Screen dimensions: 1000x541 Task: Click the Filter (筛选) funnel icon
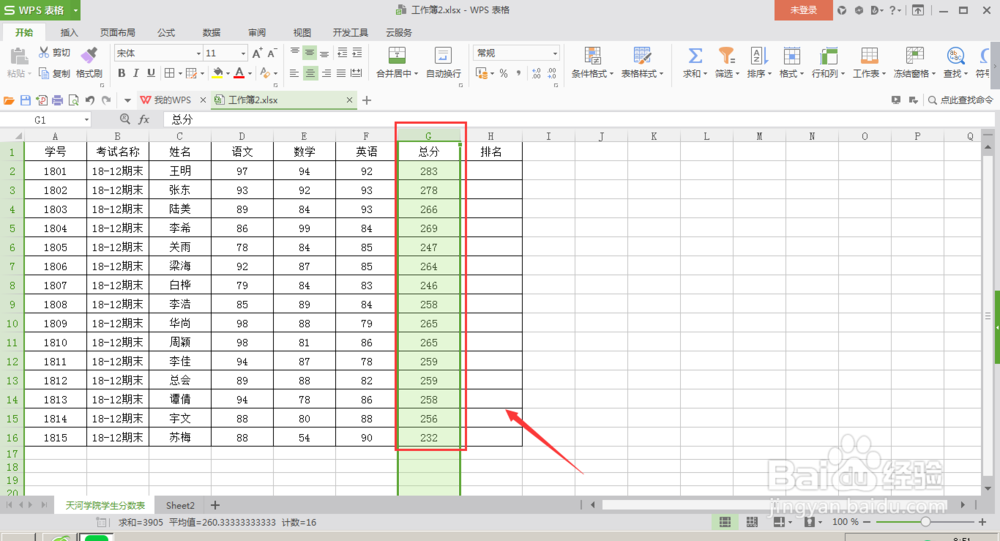(726, 56)
